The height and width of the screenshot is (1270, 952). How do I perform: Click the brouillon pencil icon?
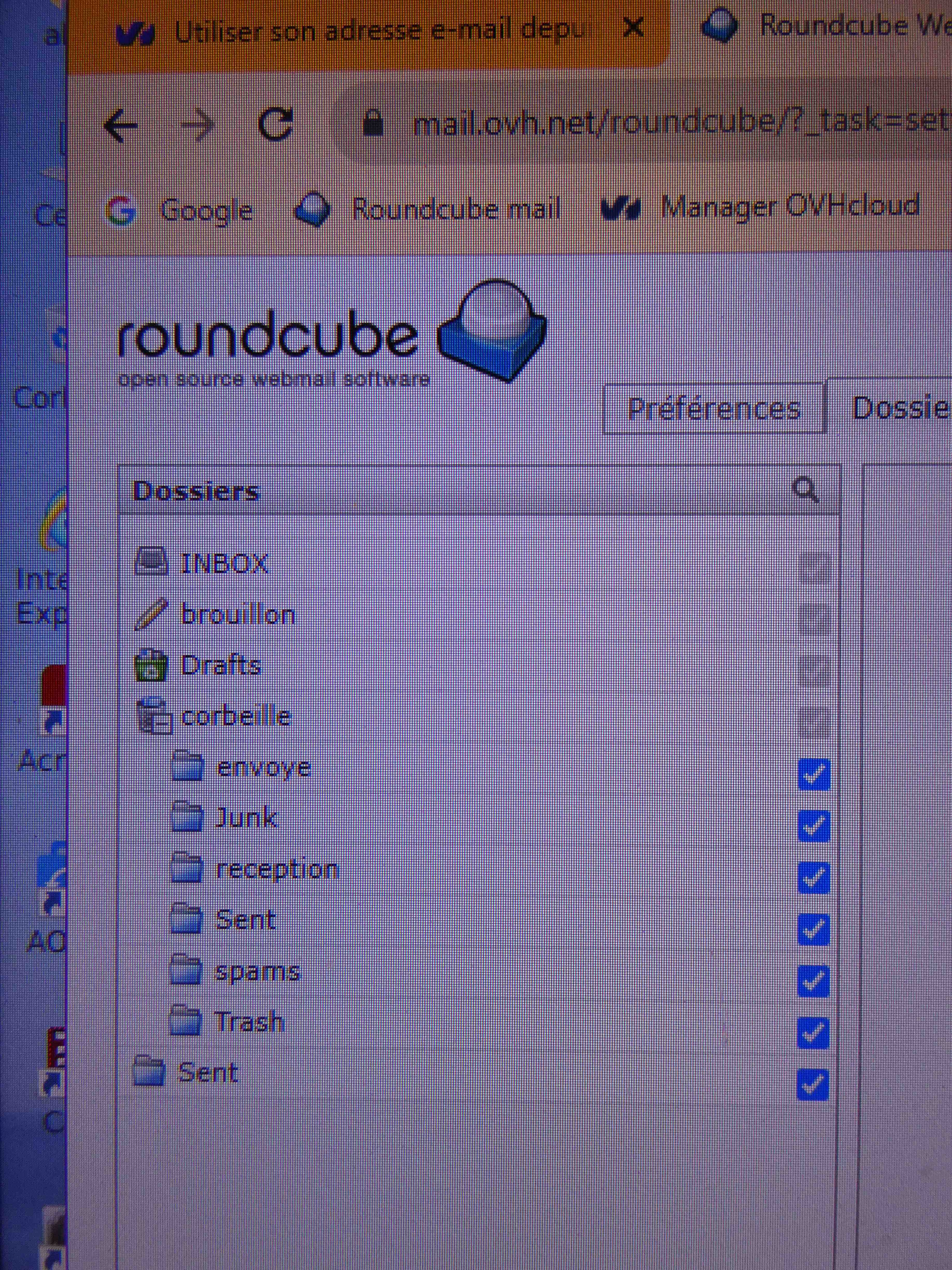tap(150, 614)
